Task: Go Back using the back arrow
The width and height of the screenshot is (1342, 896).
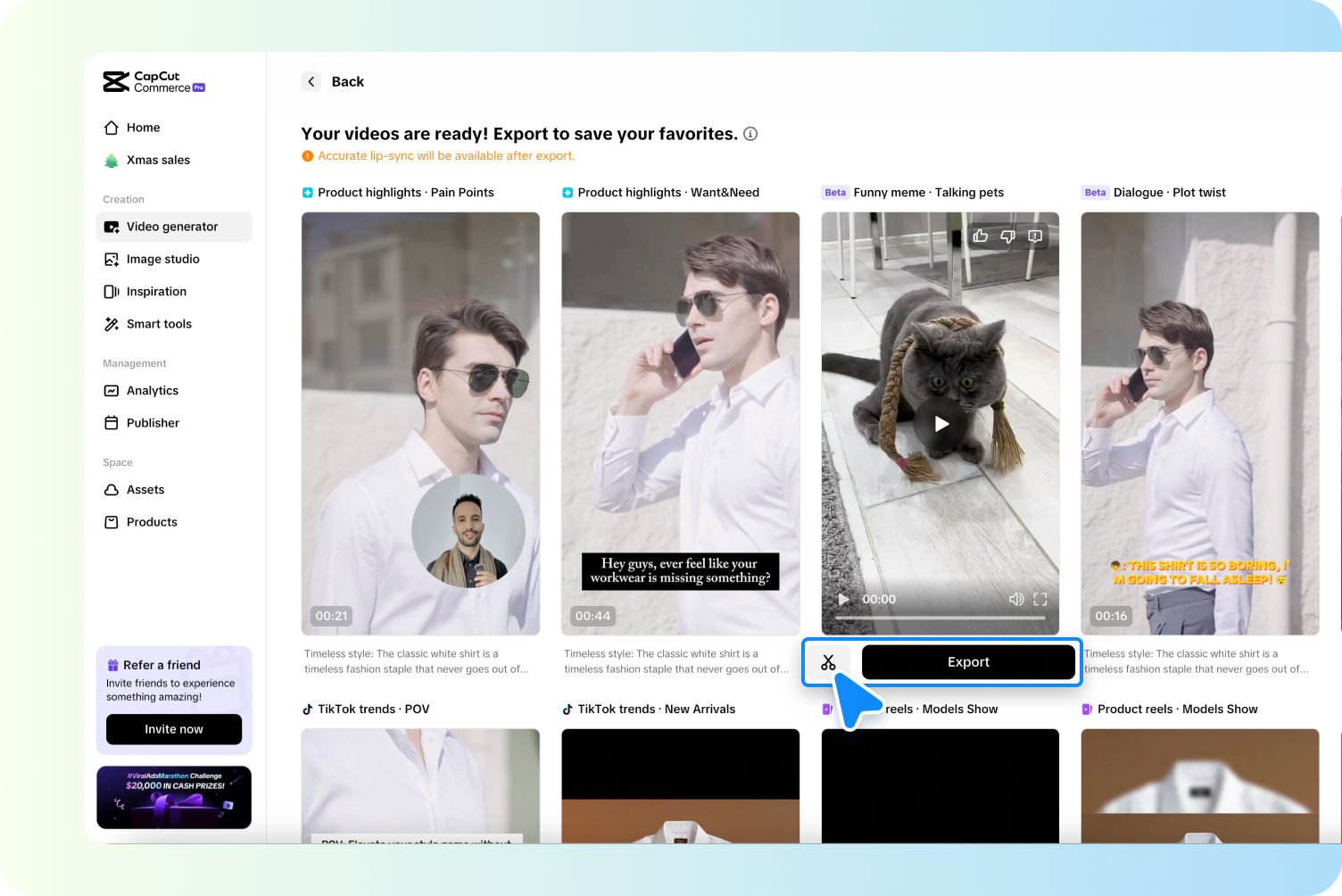Action: [x=311, y=81]
